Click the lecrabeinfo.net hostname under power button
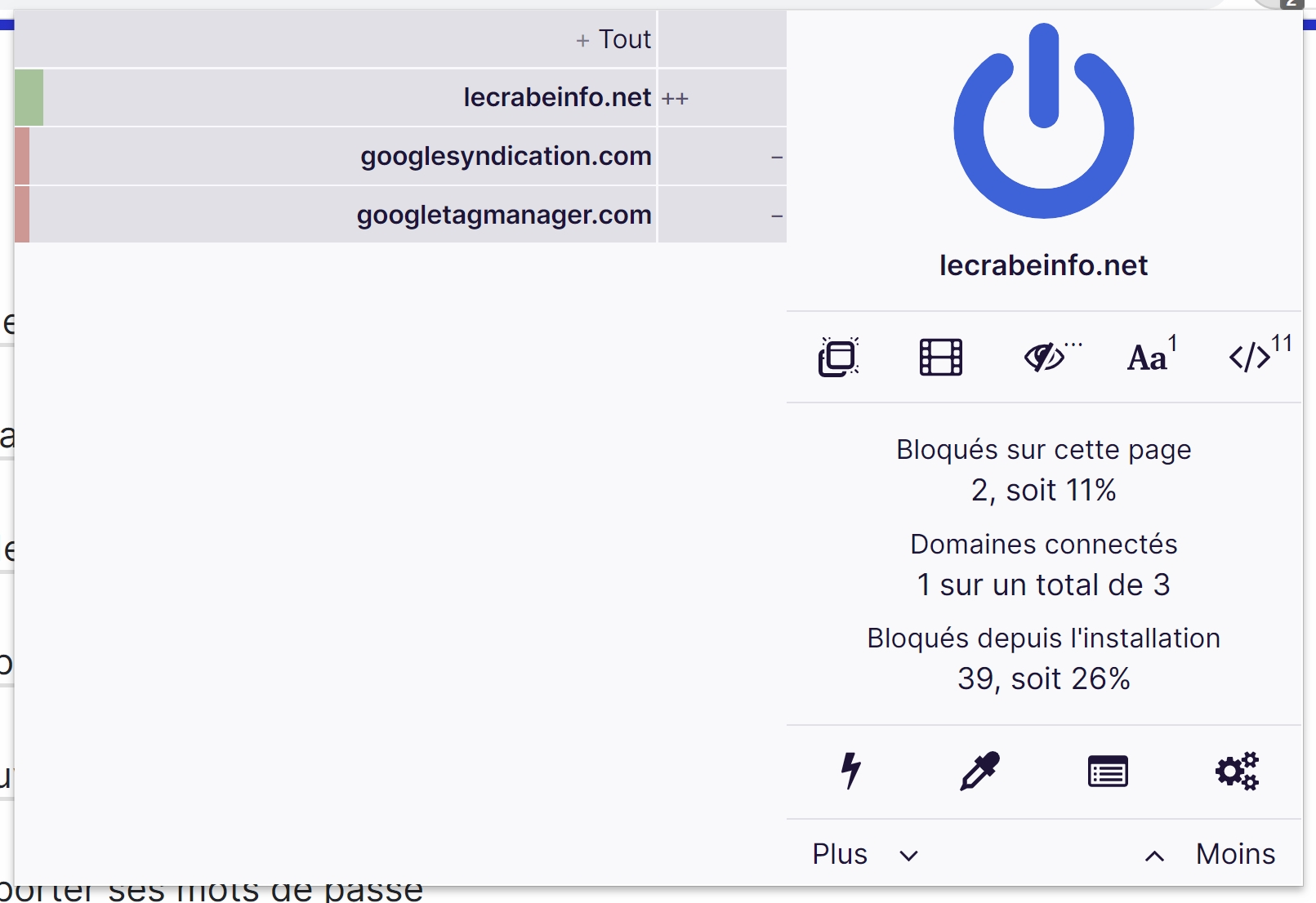Image resolution: width=1316 pixels, height=903 pixels. pos(1044,265)
